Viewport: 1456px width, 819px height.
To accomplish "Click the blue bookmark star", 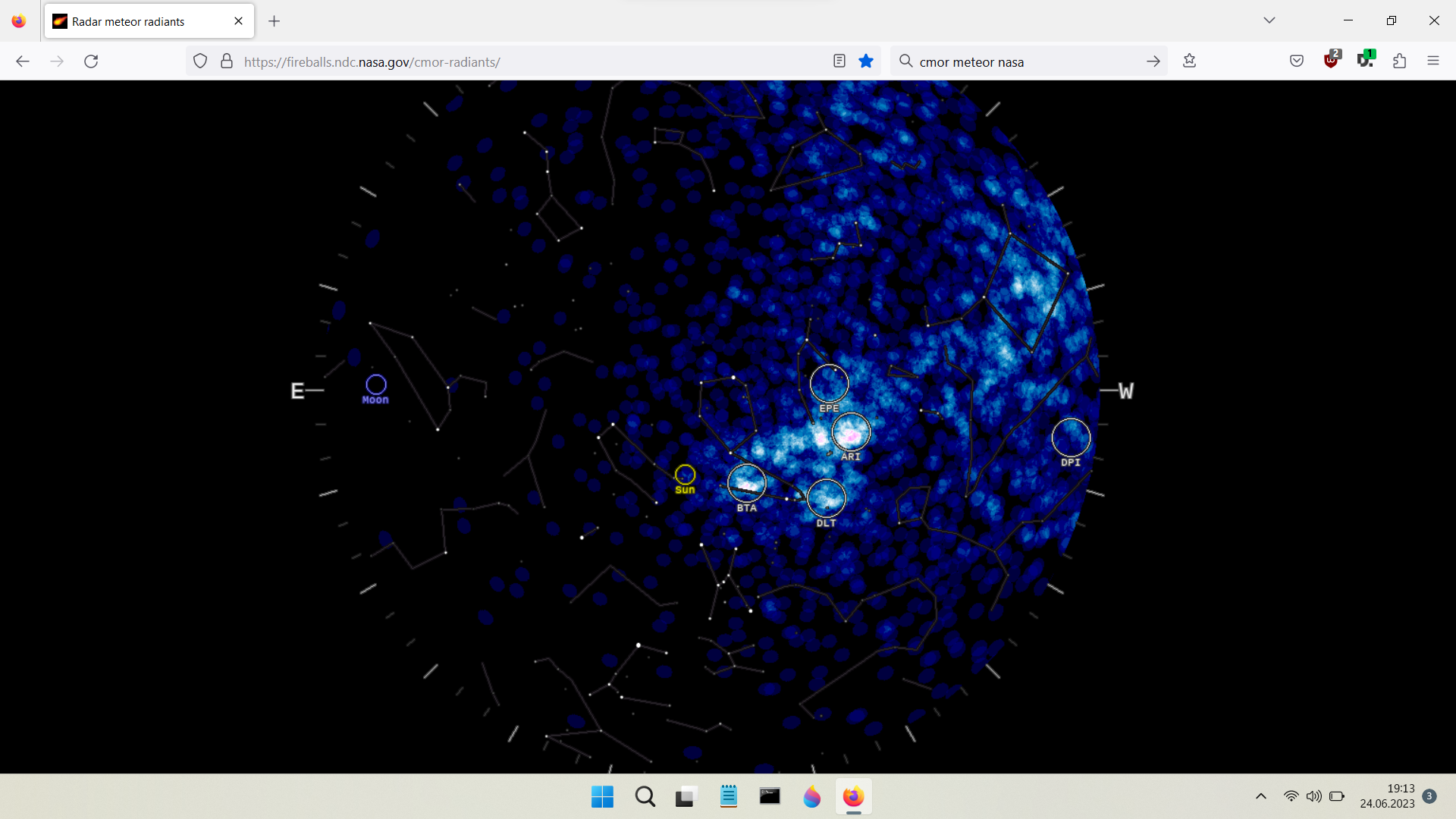I will [x=866, y=61].
